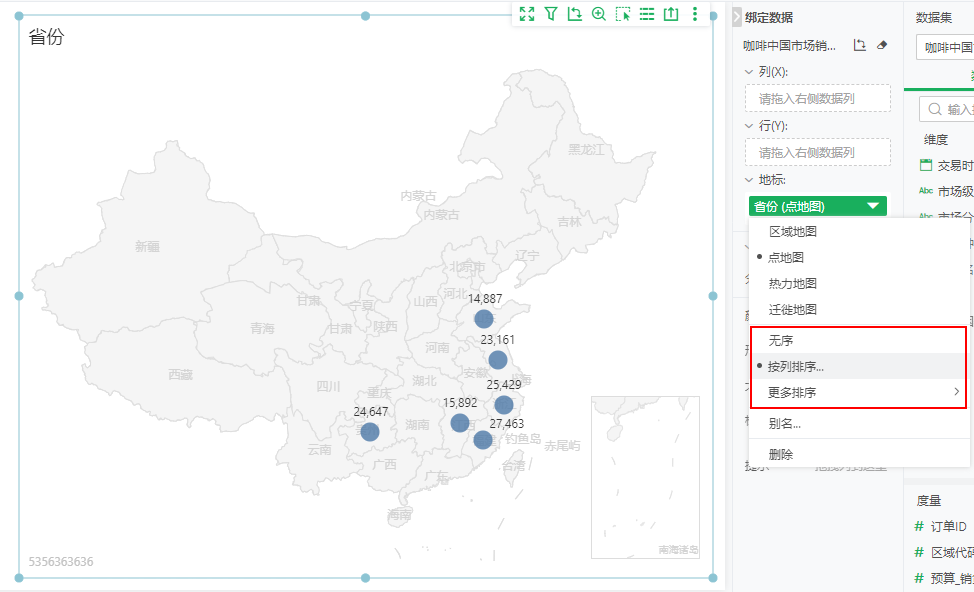The image size is (974, 592).
Task: Open the filter funnel icon
Action: pos(551,14)
